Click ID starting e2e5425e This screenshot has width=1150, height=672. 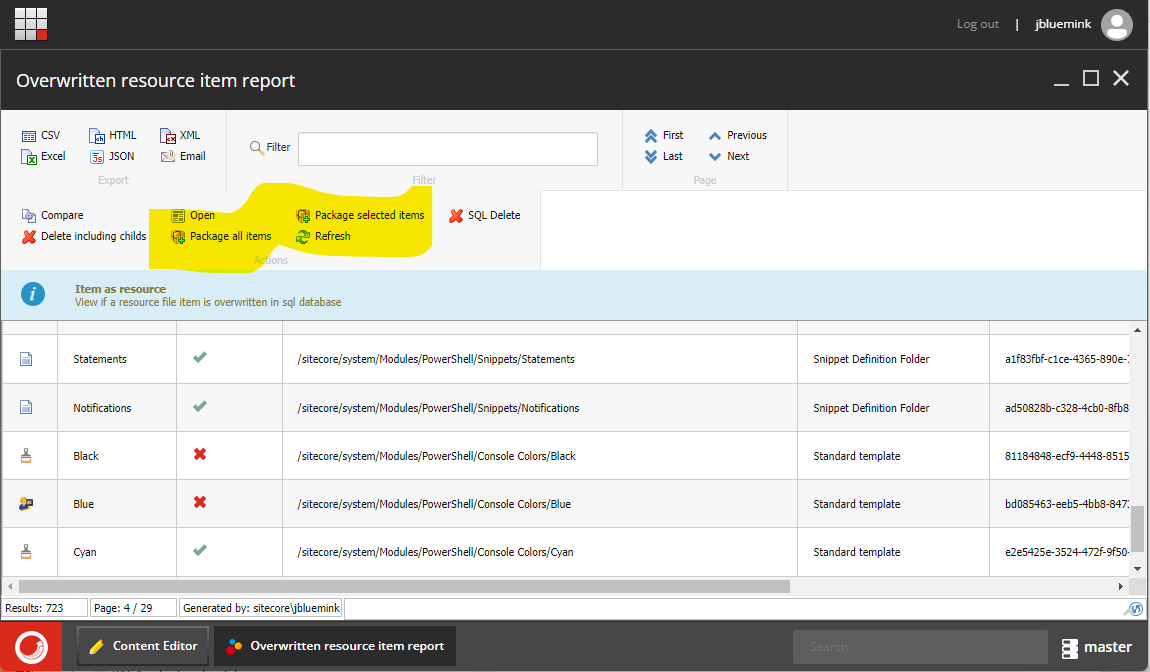[x=1066, y=552]
